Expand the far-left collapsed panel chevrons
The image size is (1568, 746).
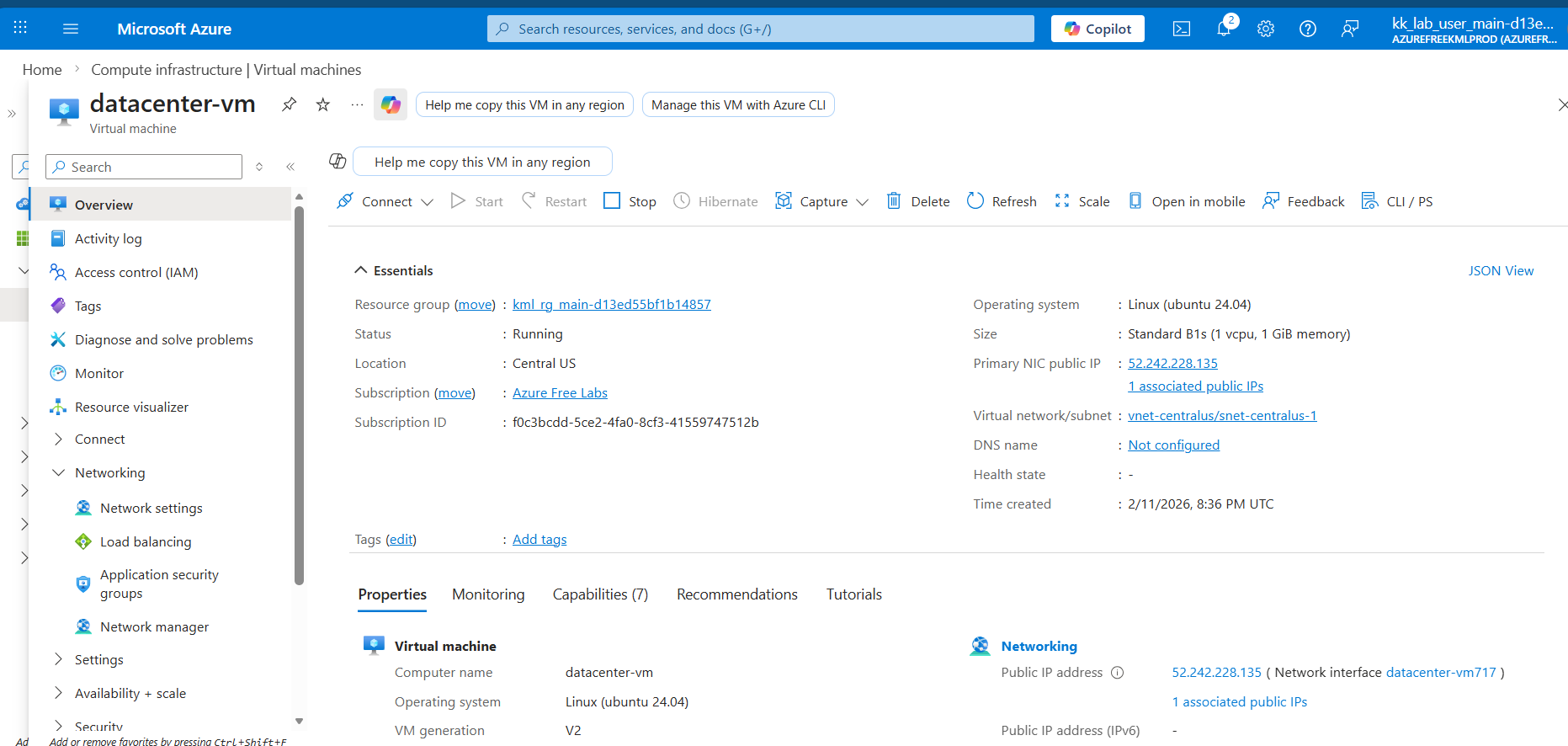(x=12, y=114)
